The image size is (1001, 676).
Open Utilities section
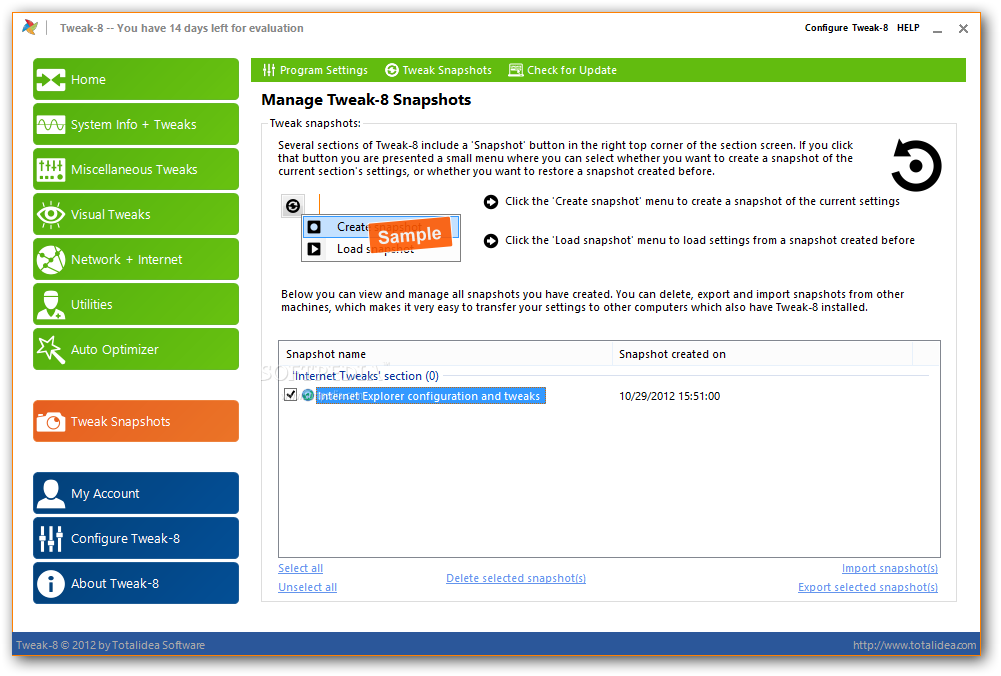pos(136,304)
